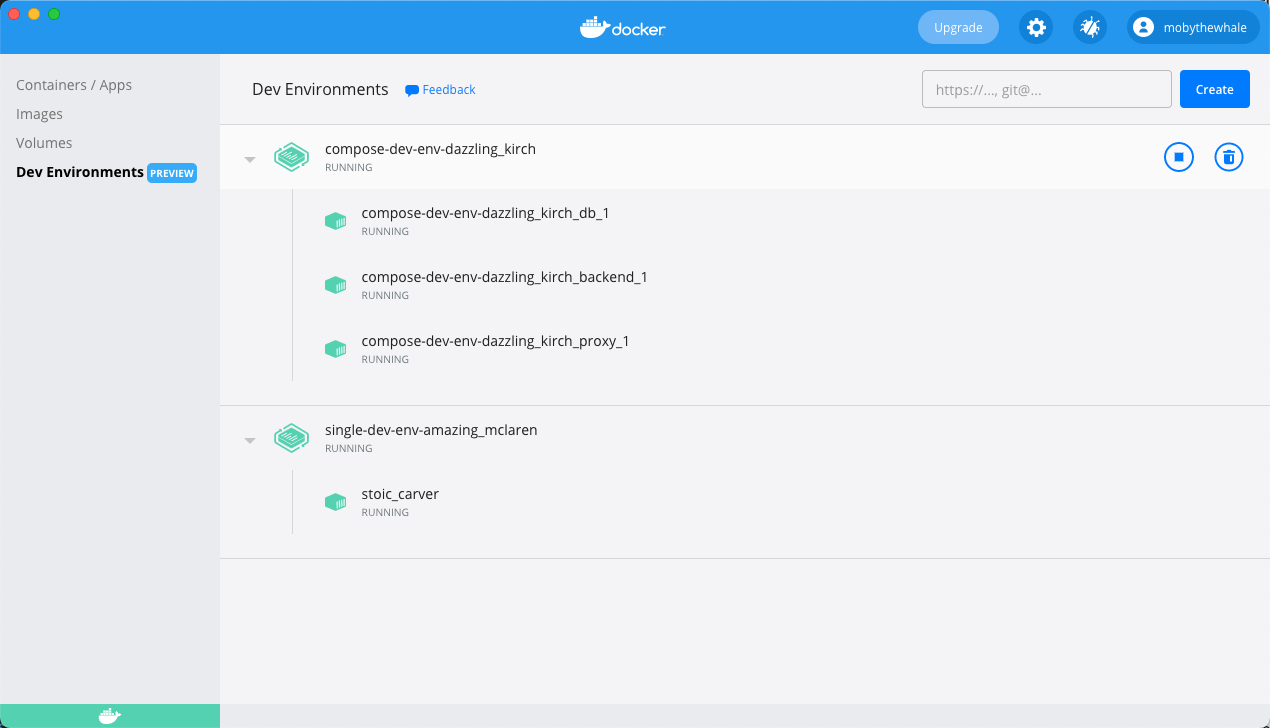Open the Volumes section
Viewport: 1270px width, 728px height.
(44, 143)
